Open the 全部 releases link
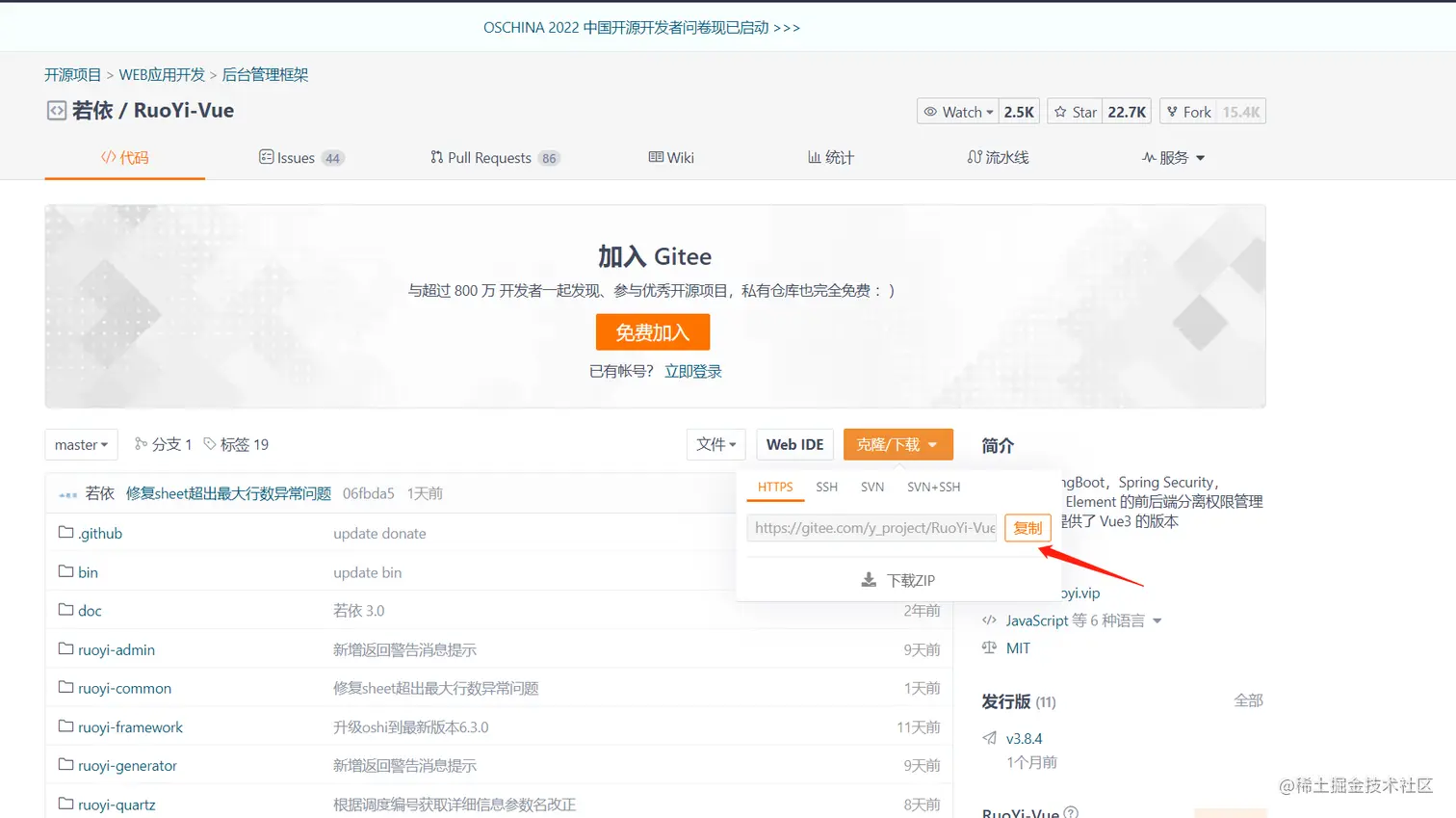Screen dimensions: 1456x818 1248,700
